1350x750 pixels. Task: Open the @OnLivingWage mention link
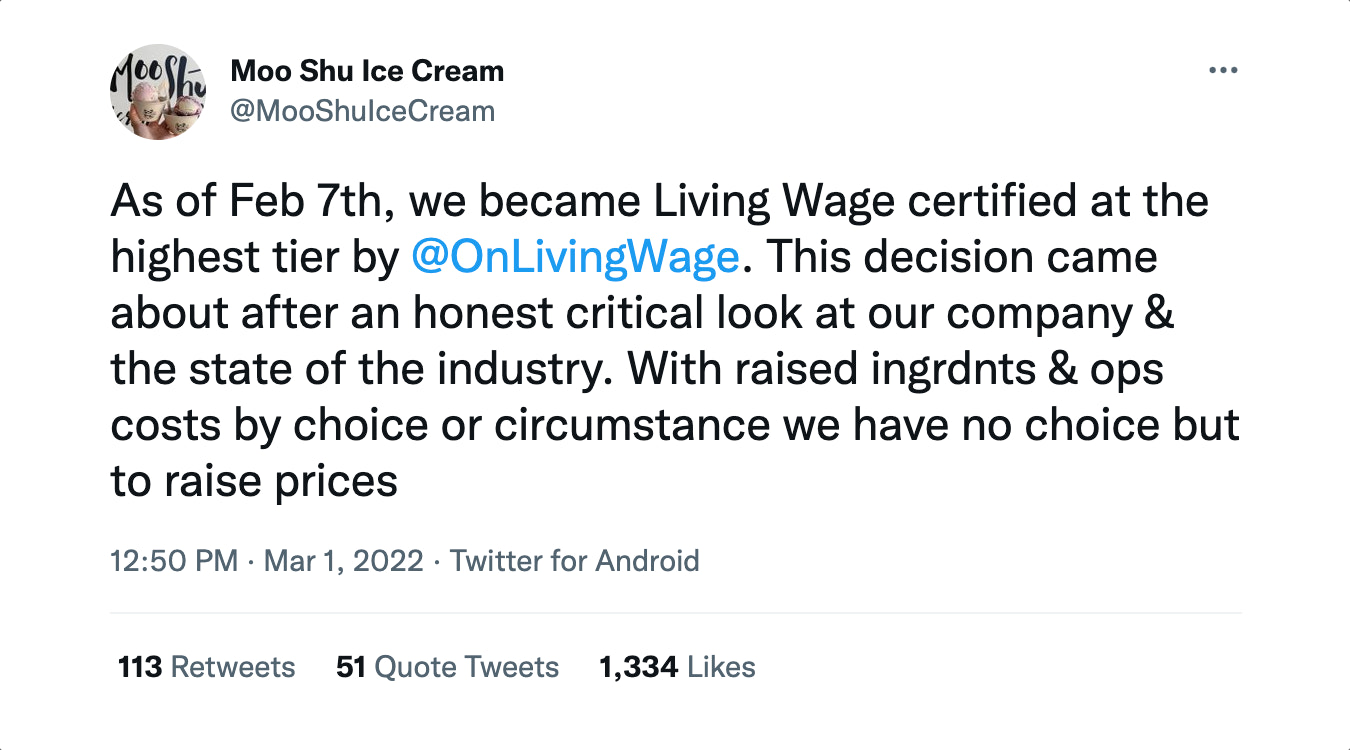point(575,258)
